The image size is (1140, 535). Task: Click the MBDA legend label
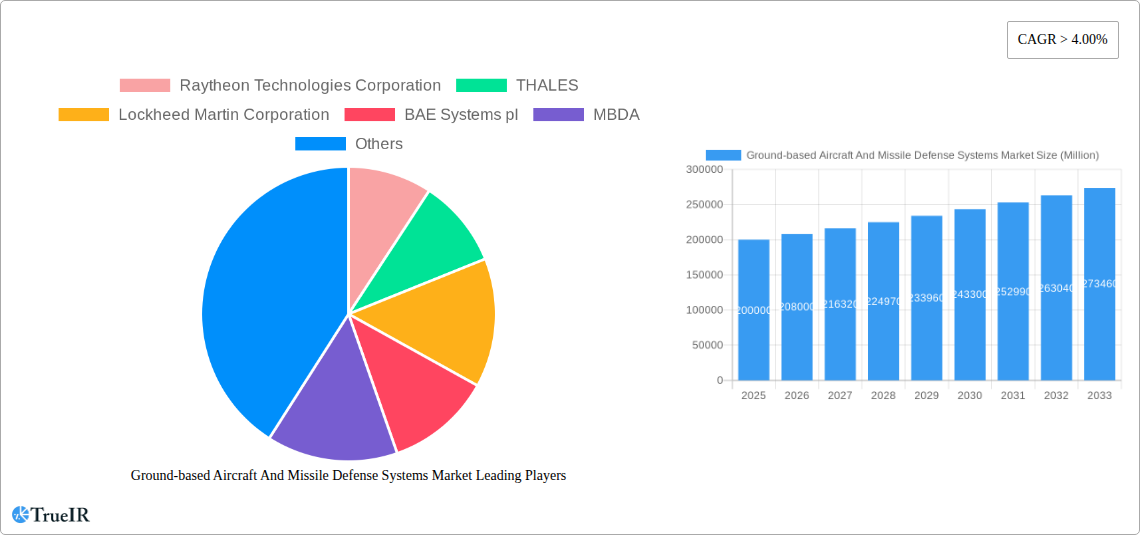click(616, 114)
